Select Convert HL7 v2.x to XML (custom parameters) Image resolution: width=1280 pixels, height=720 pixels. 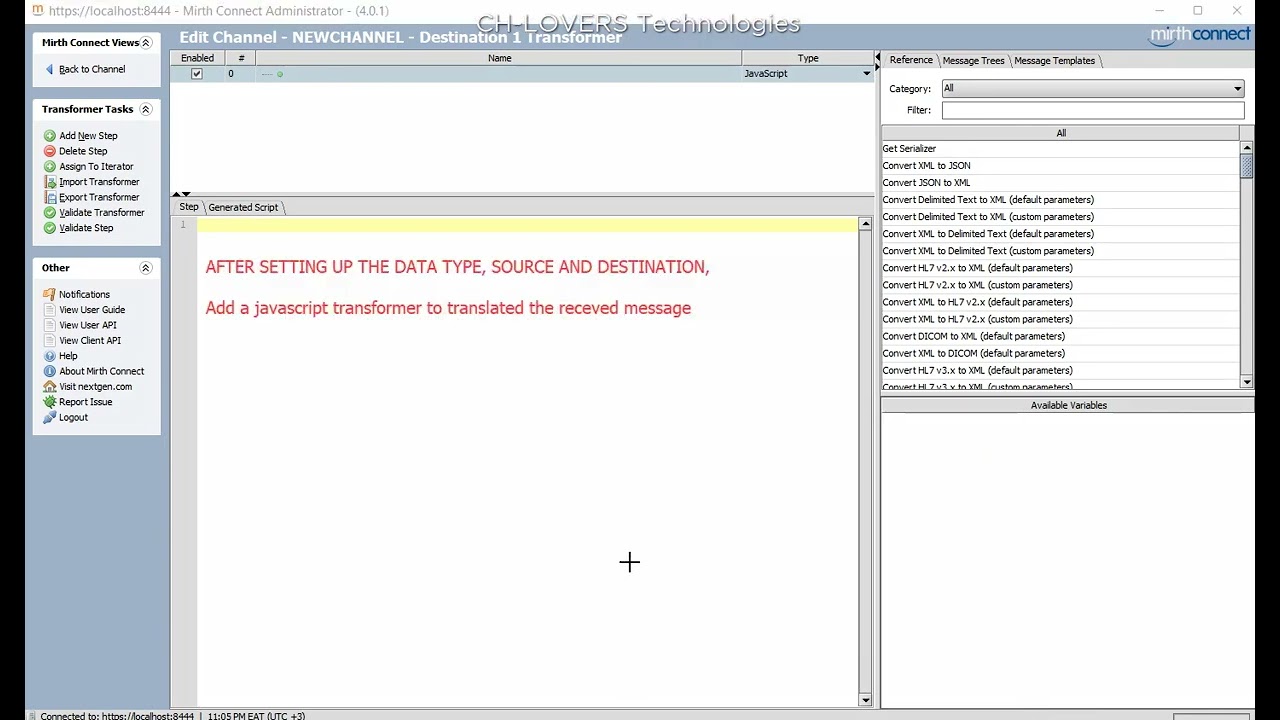pos(1060,285)
